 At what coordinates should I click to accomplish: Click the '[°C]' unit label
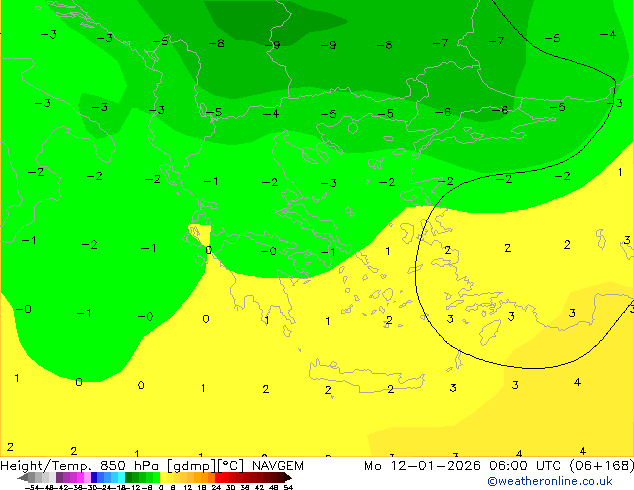pos(231,466)
